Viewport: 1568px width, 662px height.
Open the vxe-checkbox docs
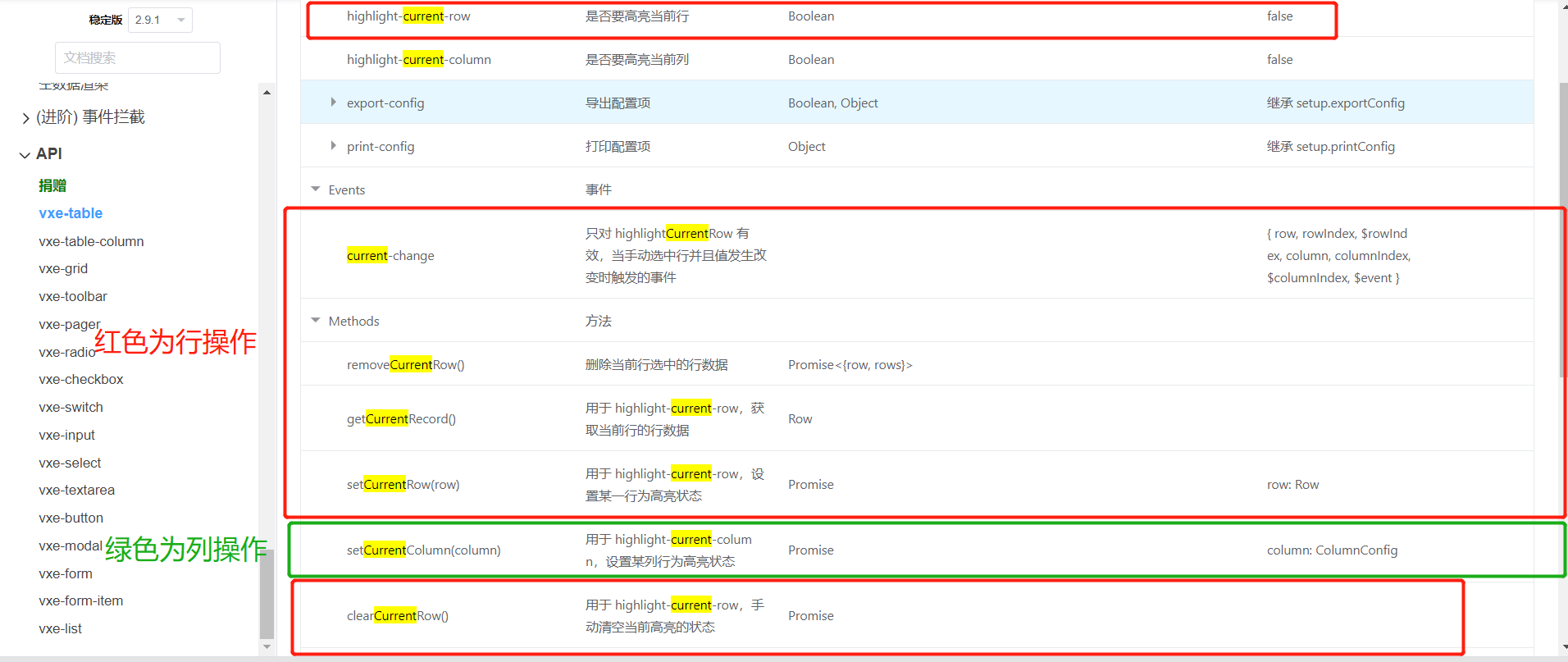(81, 379)
